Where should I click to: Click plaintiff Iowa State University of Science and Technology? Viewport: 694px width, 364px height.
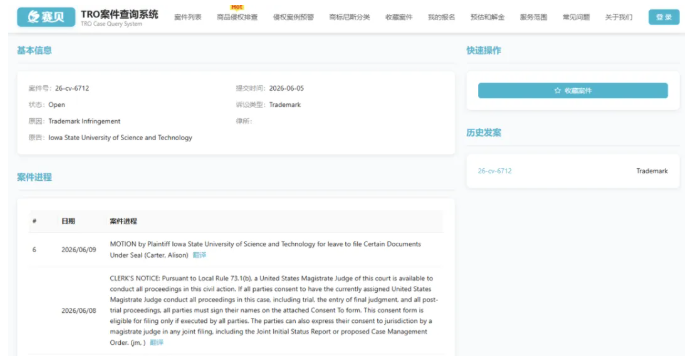point(120,138)
